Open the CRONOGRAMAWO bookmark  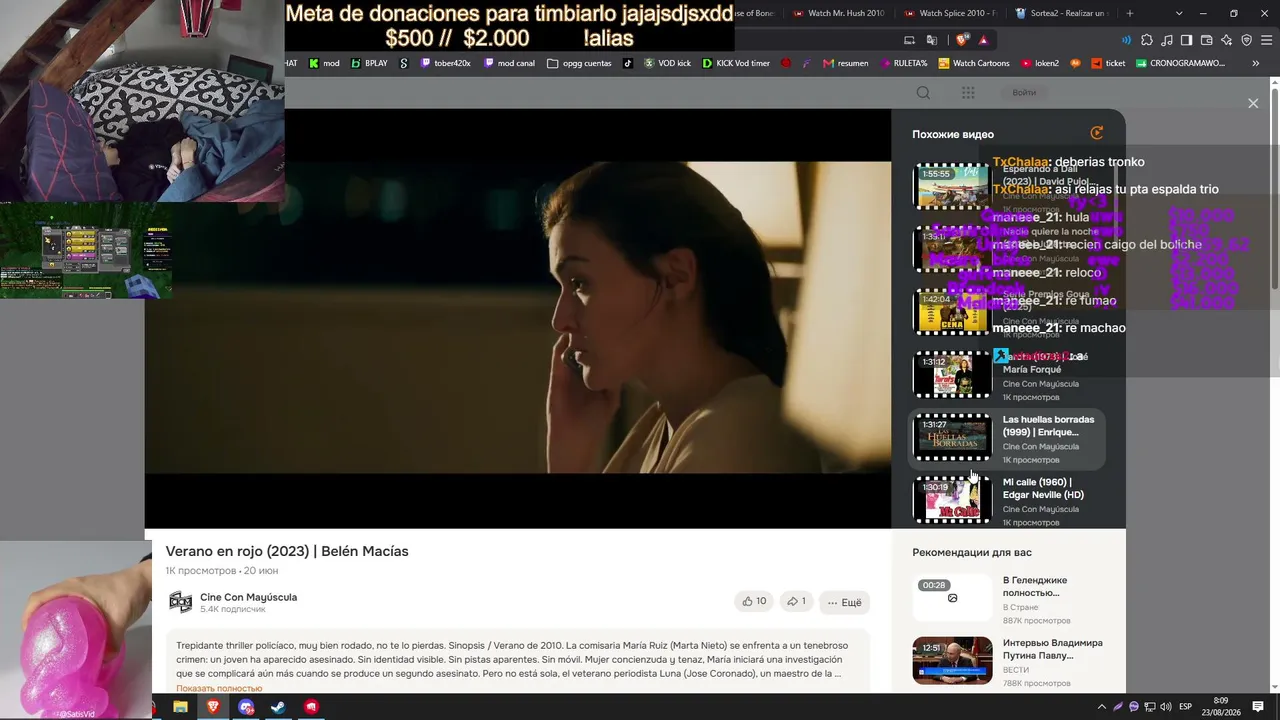[x=1180, y=63]
